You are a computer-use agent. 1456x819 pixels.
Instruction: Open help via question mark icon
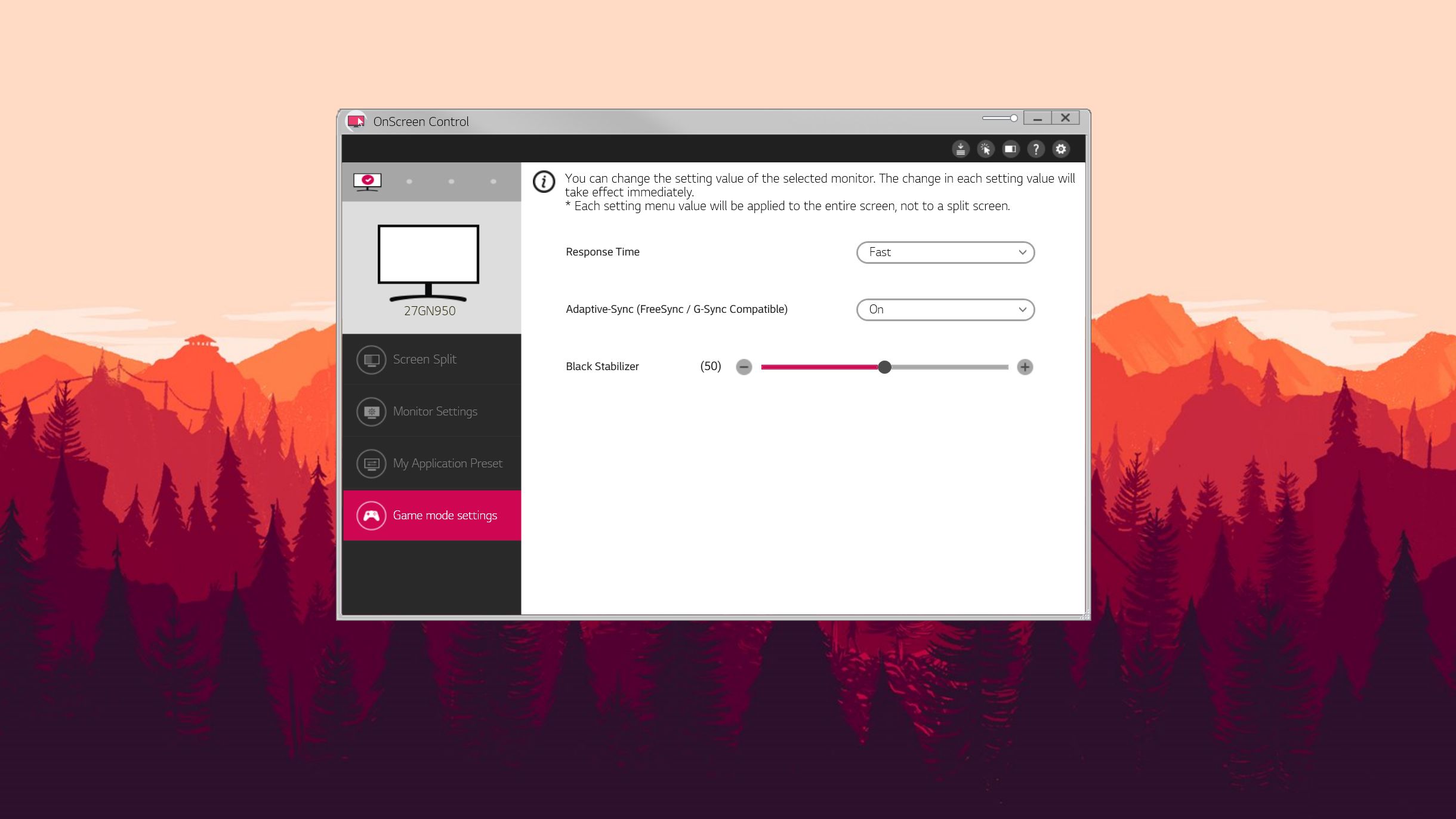pos(1036,149)
